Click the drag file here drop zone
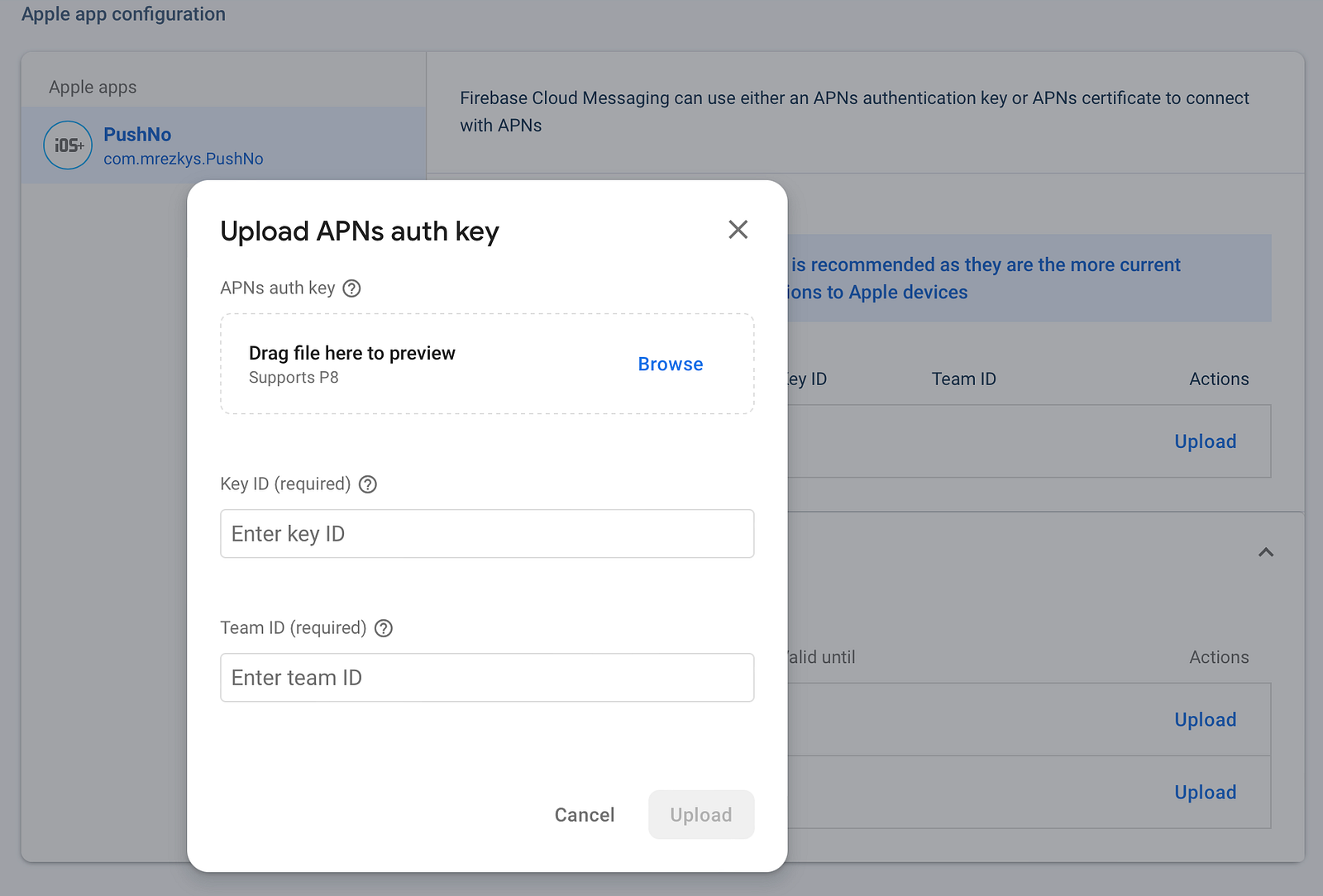The image size is (1323, 896). (487, 364)
